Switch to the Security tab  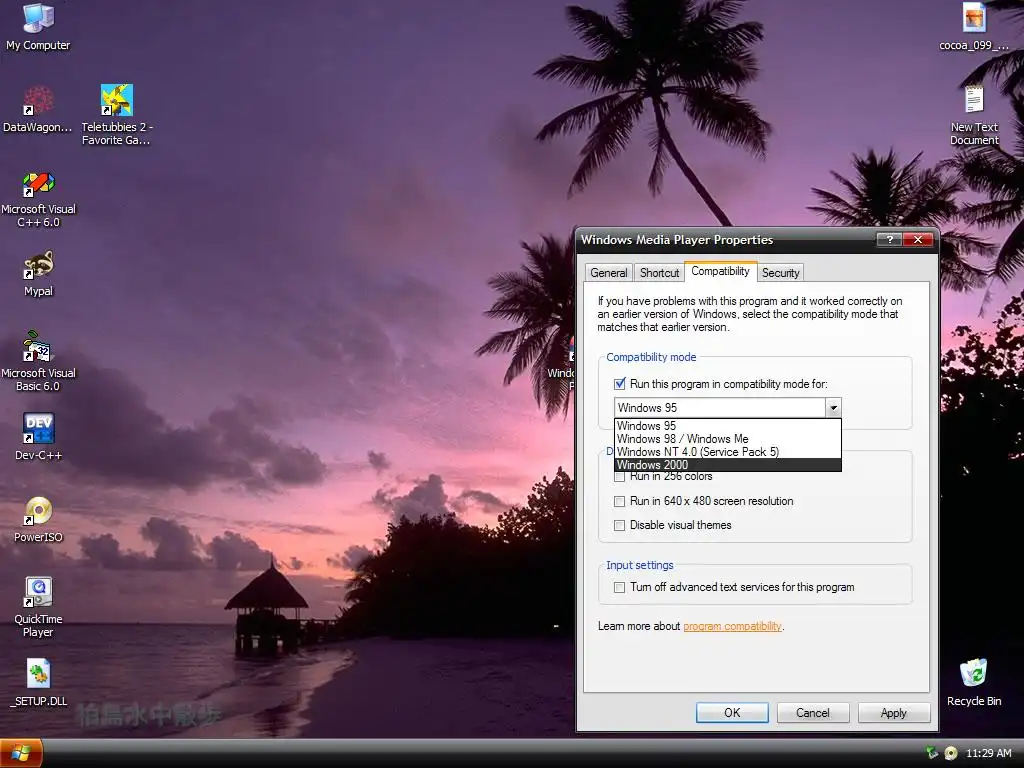(x=780, y=273)
